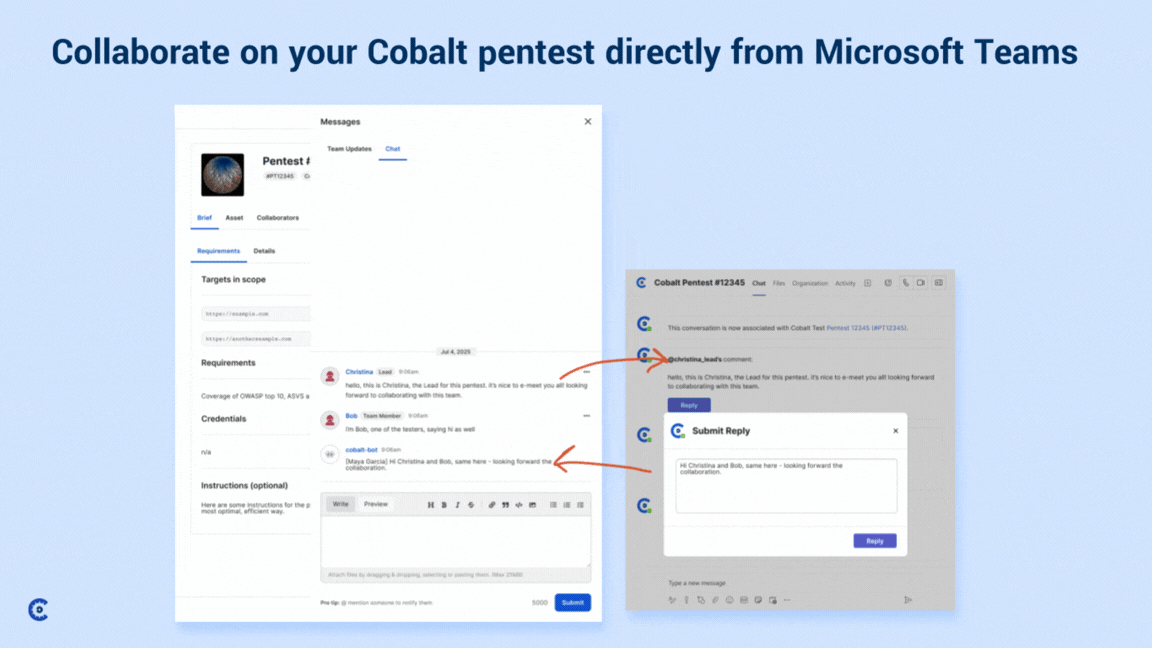This screenshot has height=648, width=1152.
Task: Open the sticker picker in Teams compose bar
Action: click(x=758, y=600)
